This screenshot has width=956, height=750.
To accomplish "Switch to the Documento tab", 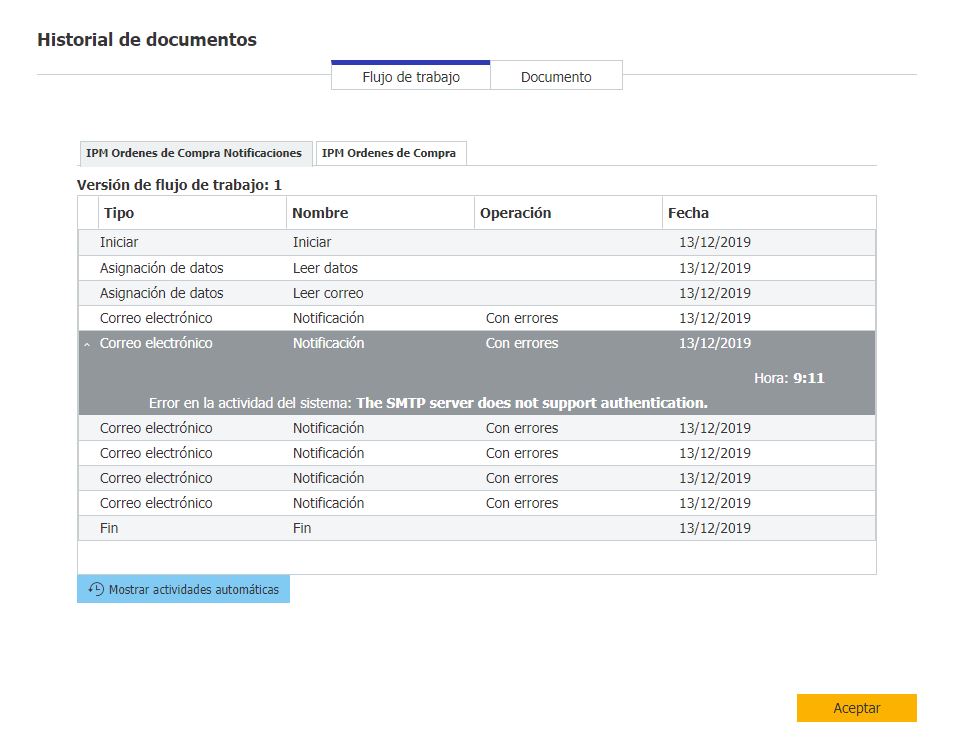I will coord(556,77).
